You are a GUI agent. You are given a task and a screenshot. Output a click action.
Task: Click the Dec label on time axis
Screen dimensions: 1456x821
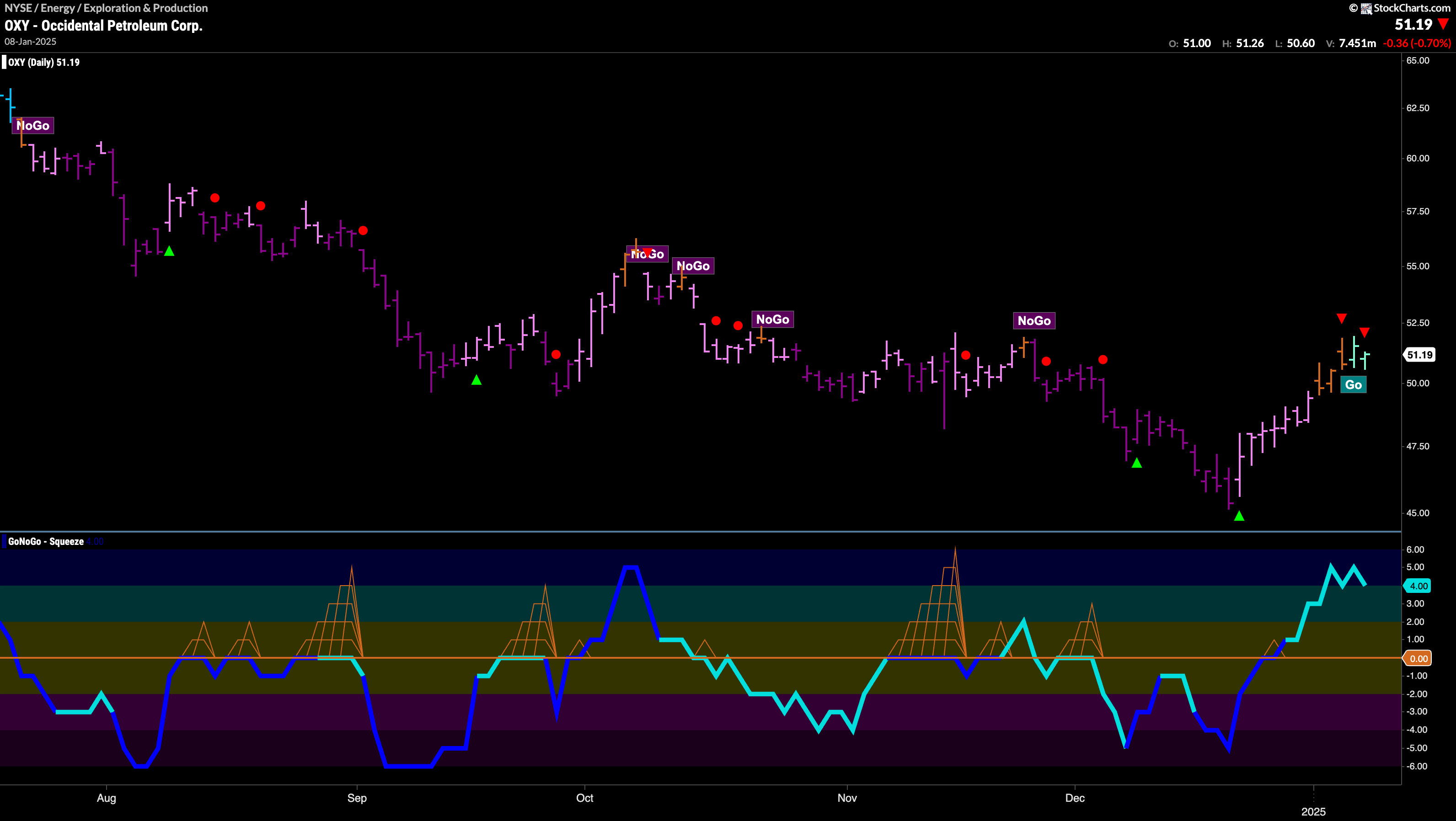[1075, 798]
